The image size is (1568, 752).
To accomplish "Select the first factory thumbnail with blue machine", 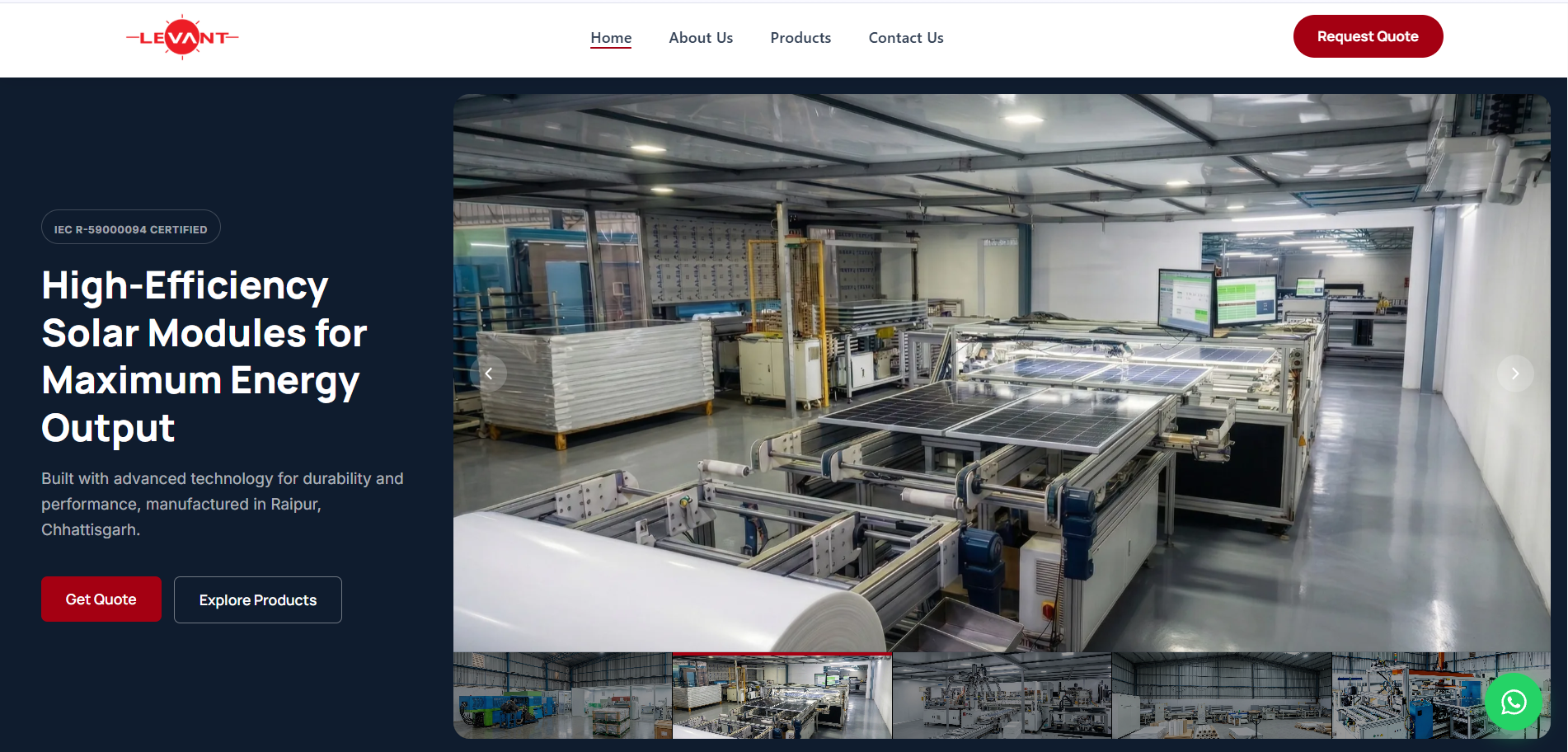I will [562, 695].
